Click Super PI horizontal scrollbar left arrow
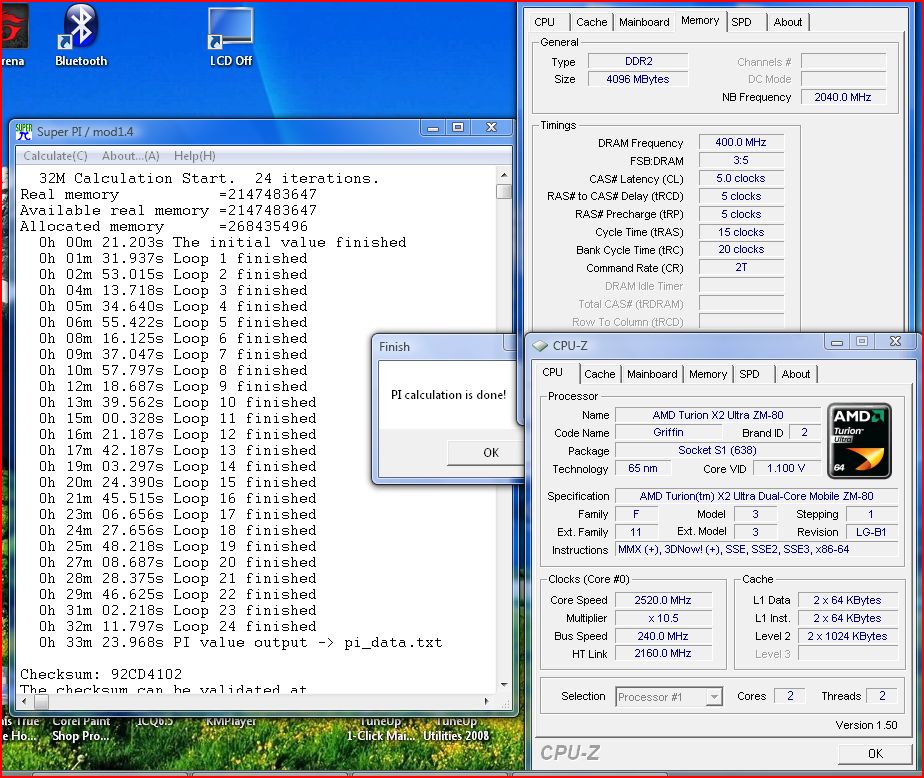The image size is (924, 778). (x=24, y=701)
